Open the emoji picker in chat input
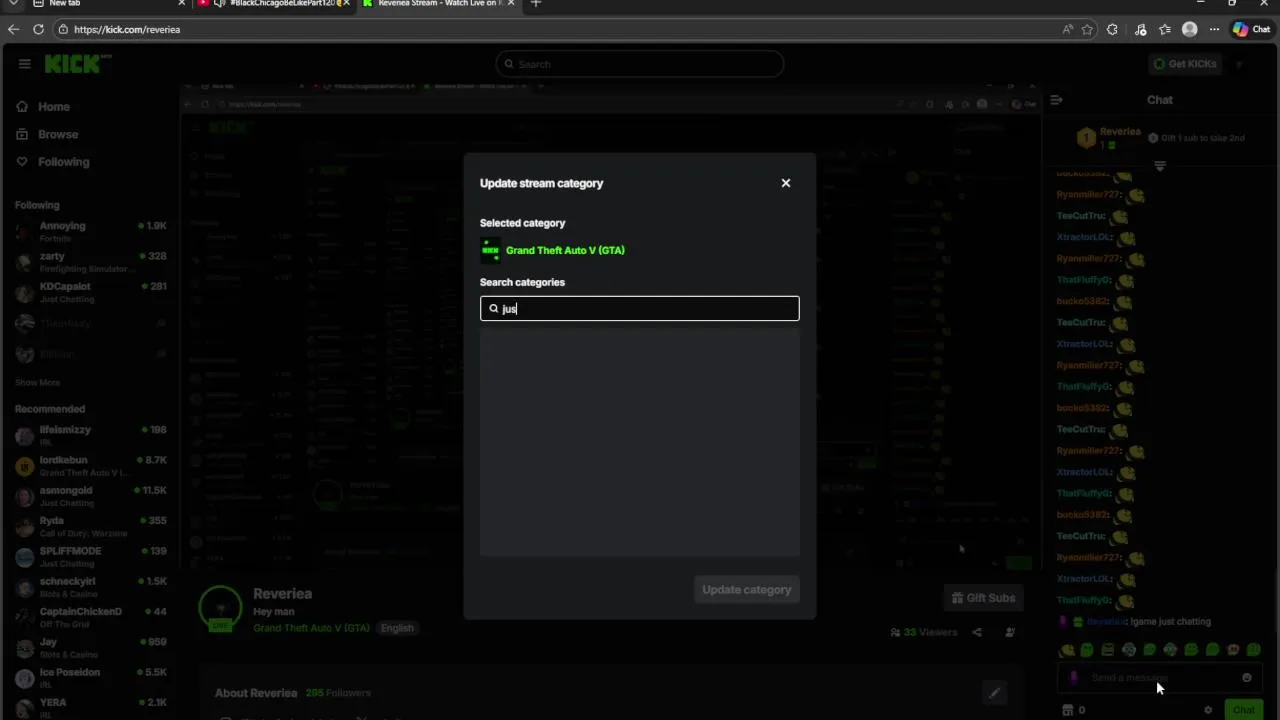1280x720 pixels. [1246, 678]
